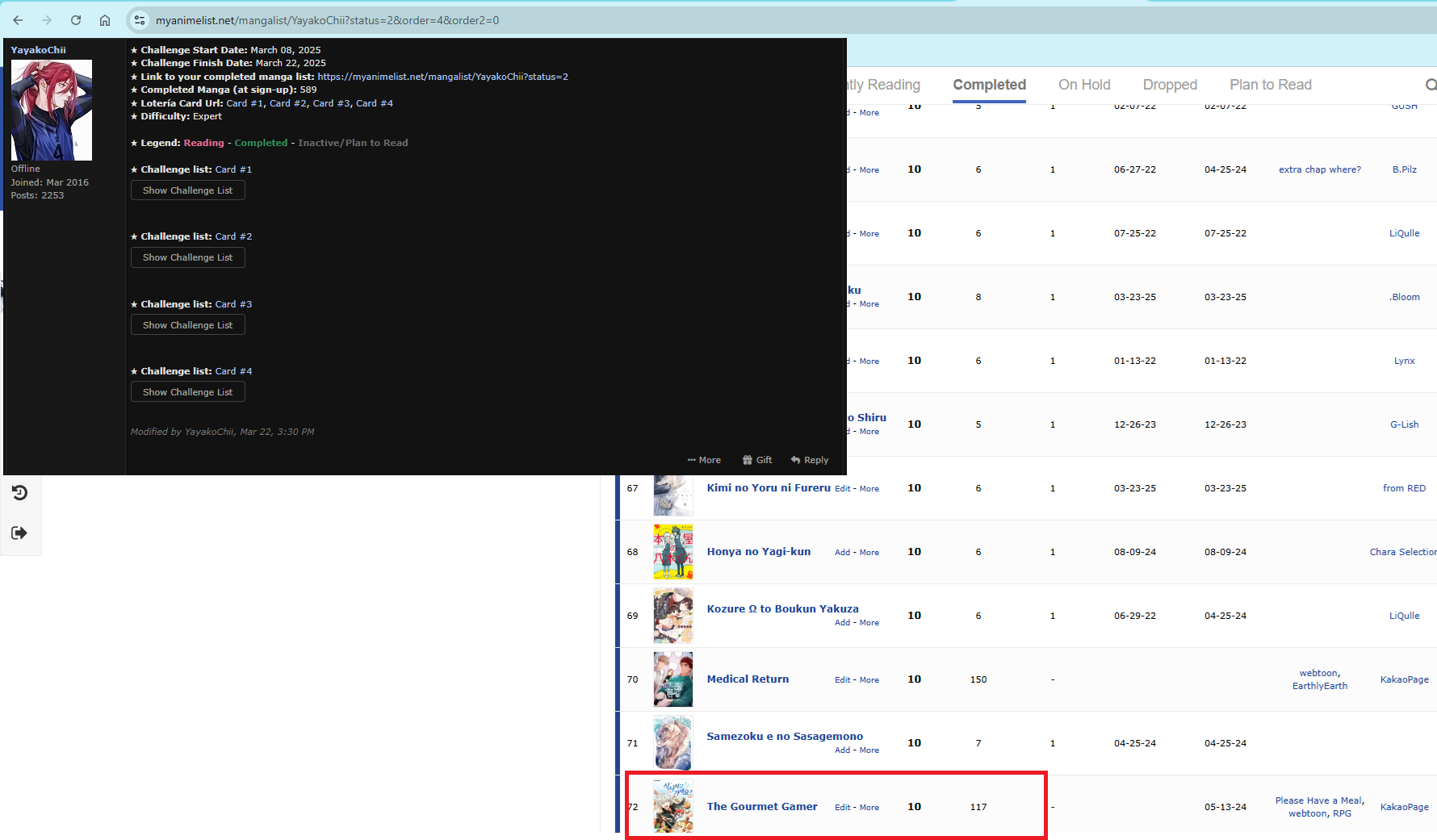Expand Show Challenge List for Card #4
The height and width of the screenshot is (840, 1437).
click(x=188, y=392)
